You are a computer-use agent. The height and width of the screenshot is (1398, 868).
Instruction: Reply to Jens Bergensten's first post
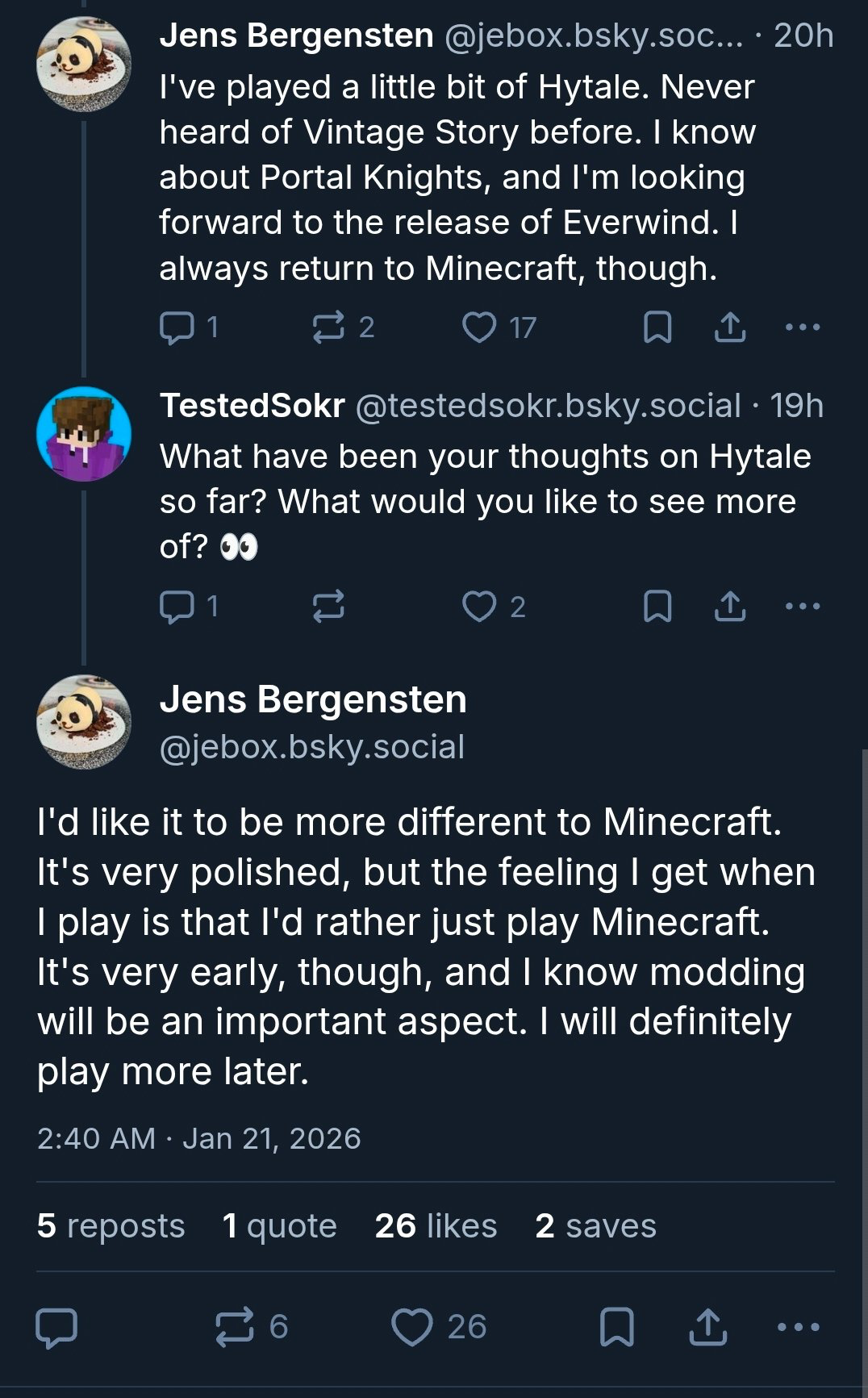[x=177, y=328]
